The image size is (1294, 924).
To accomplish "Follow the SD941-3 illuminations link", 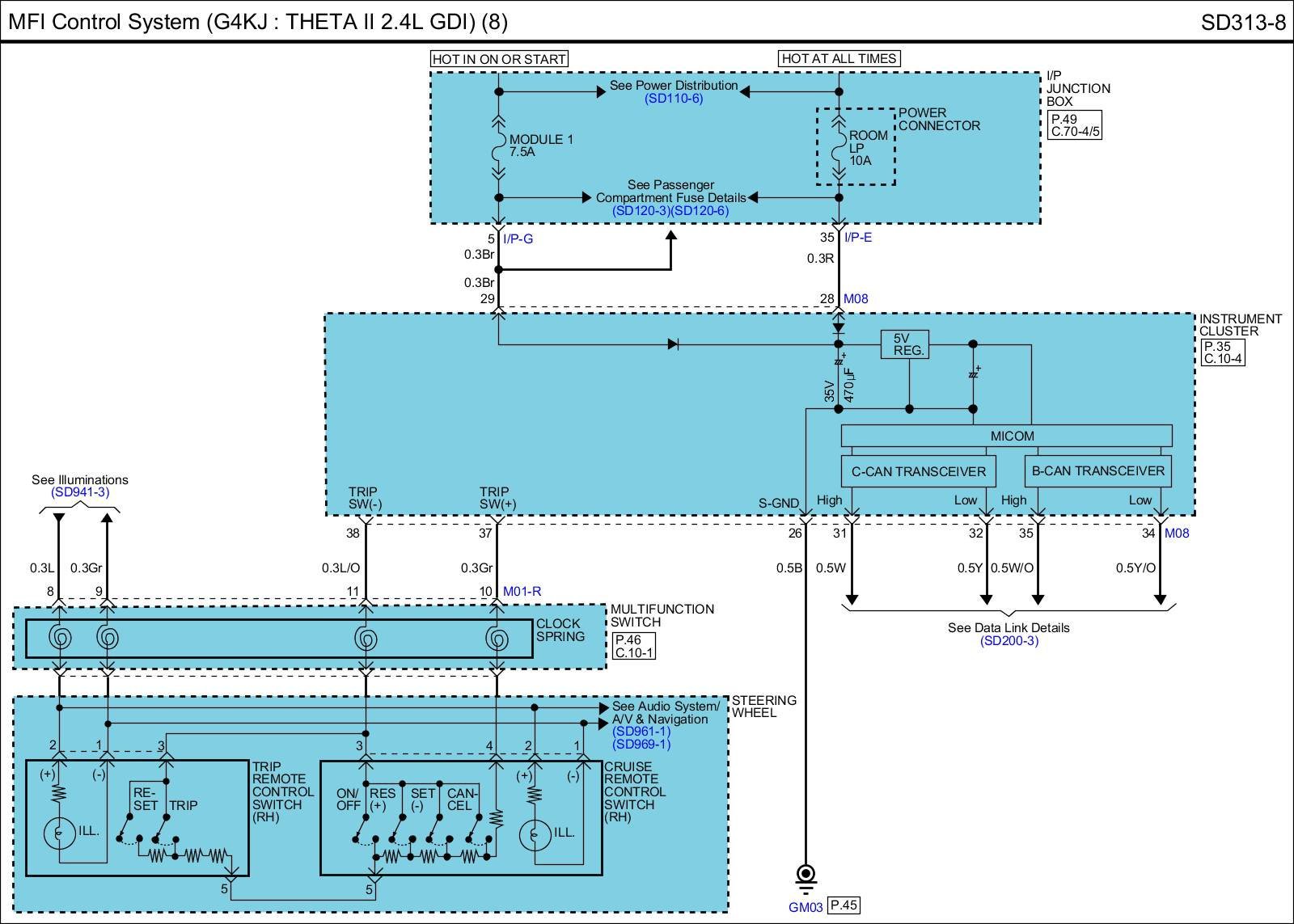I will point(80,492).
